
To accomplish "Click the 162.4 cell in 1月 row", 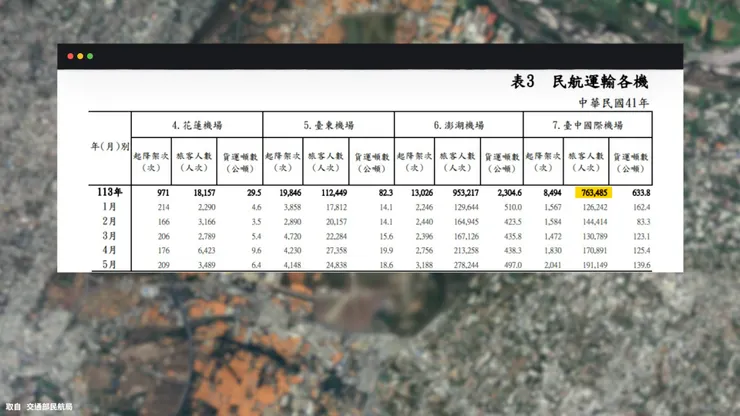I will pyautogui.click(x=642, y=207).
